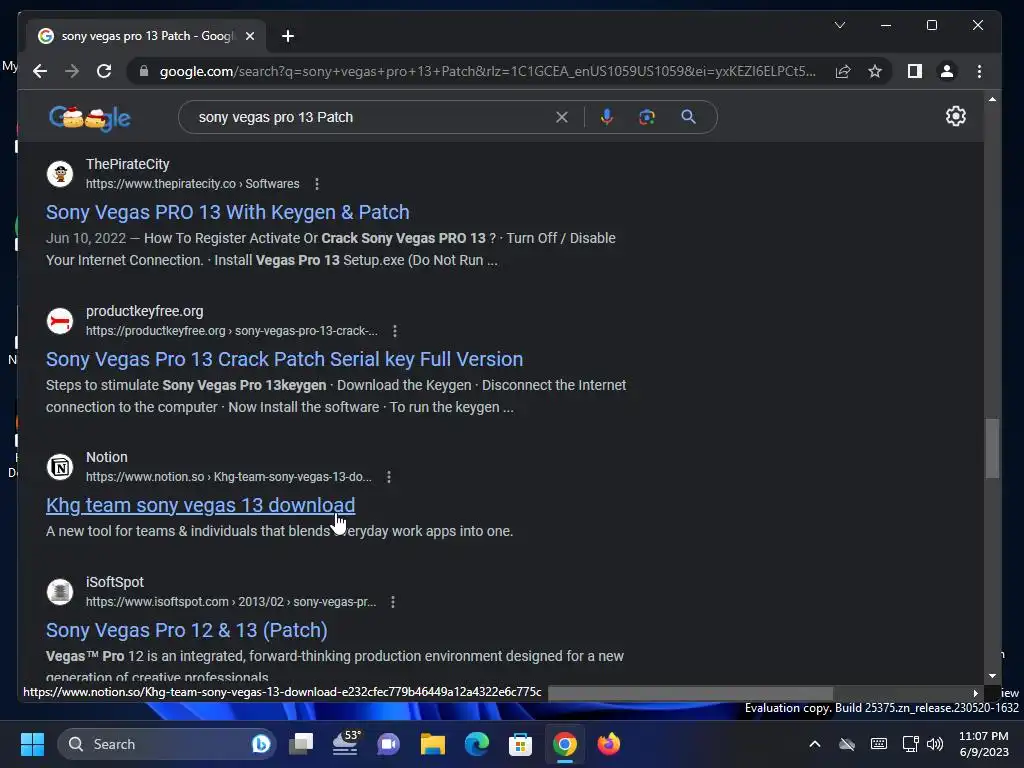Click the Google holiday logo
Image resolution: width=1024 pixels, height=768 pixels.
pyautogui.click(x=89, y=118)
